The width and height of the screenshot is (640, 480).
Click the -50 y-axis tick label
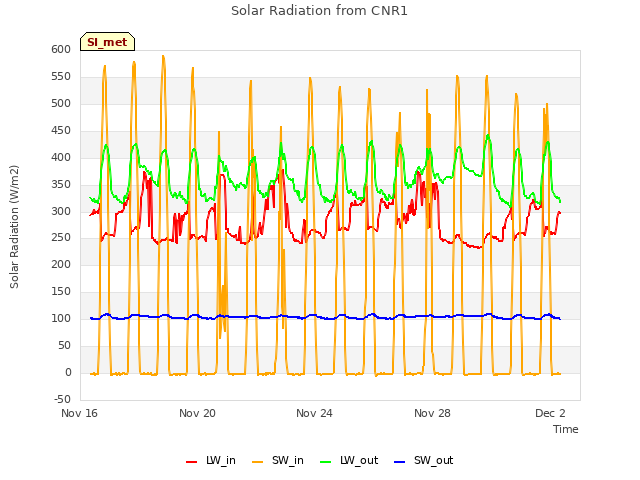pos(62,399)
